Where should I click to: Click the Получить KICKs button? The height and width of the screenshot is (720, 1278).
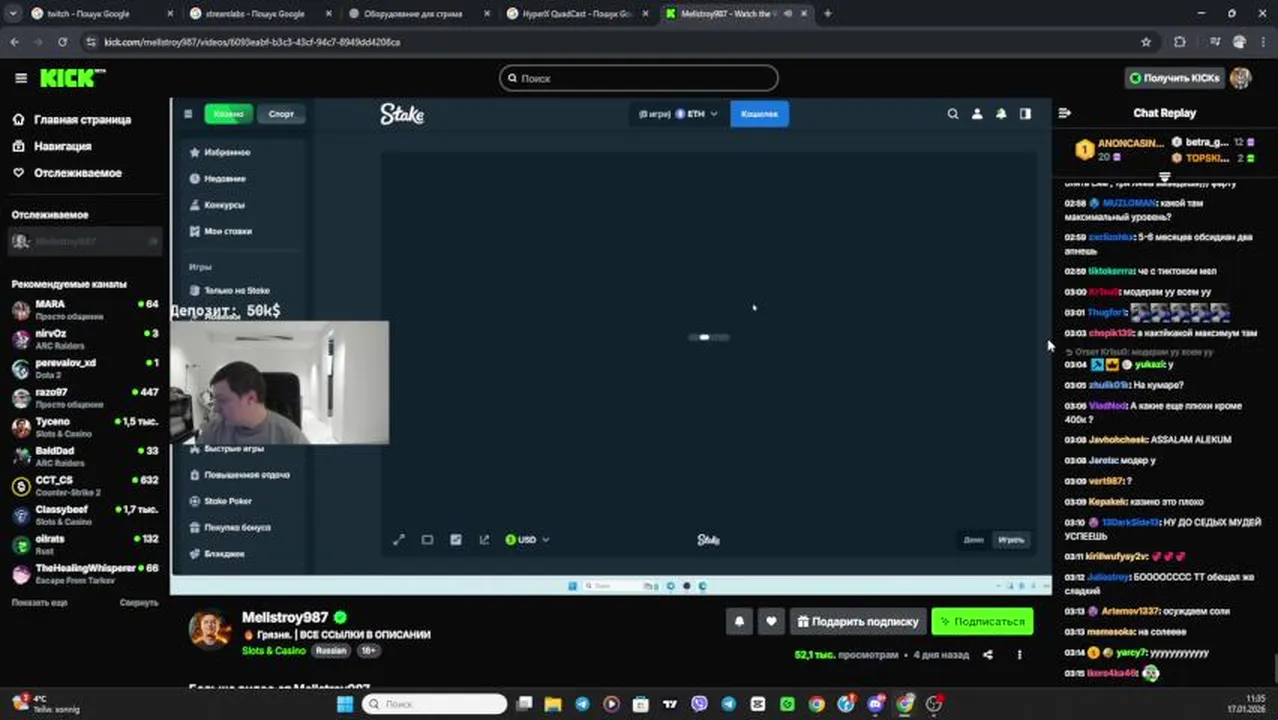(1175, 78)
